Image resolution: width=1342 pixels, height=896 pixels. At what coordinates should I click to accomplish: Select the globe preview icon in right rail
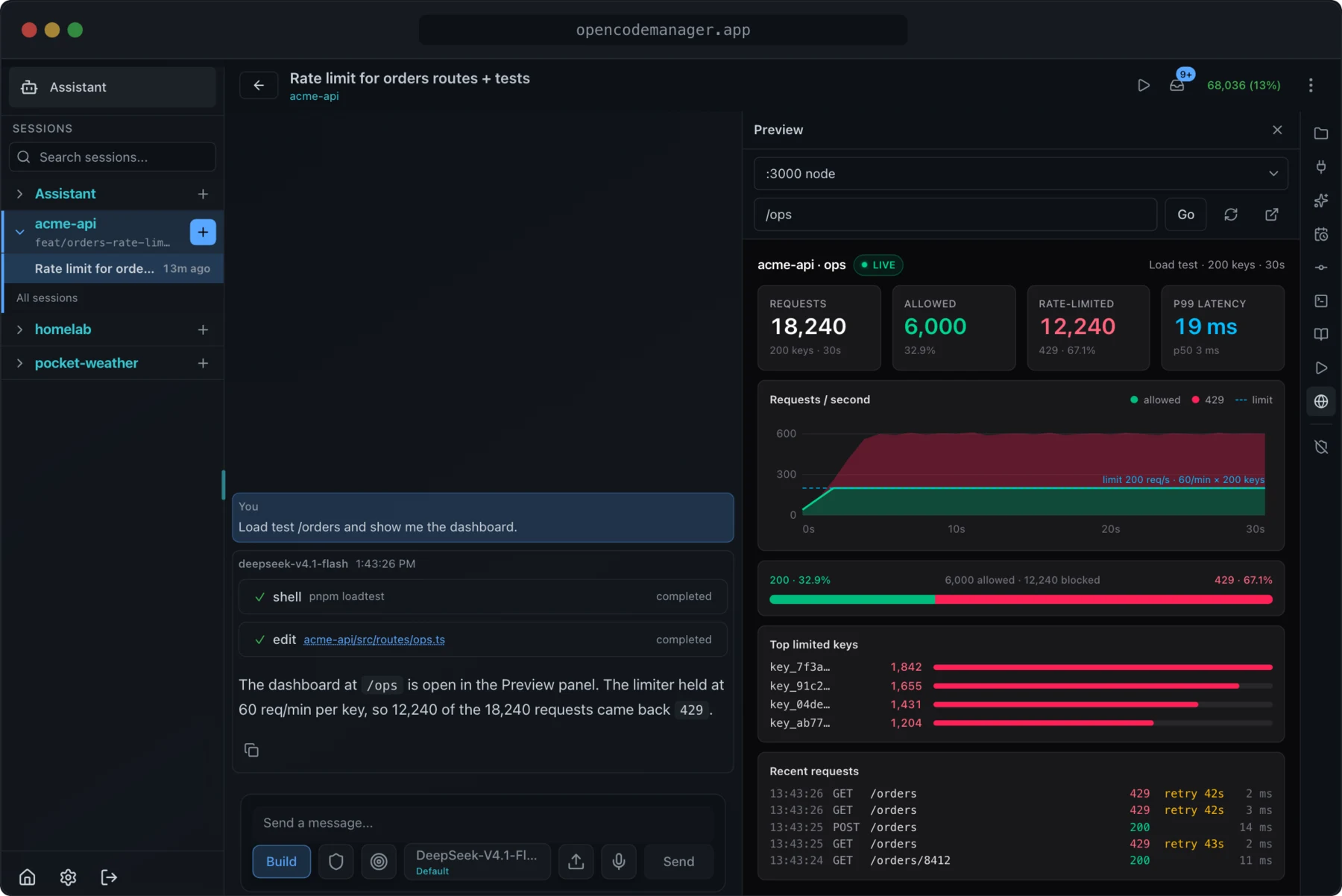coord(1320,401)
